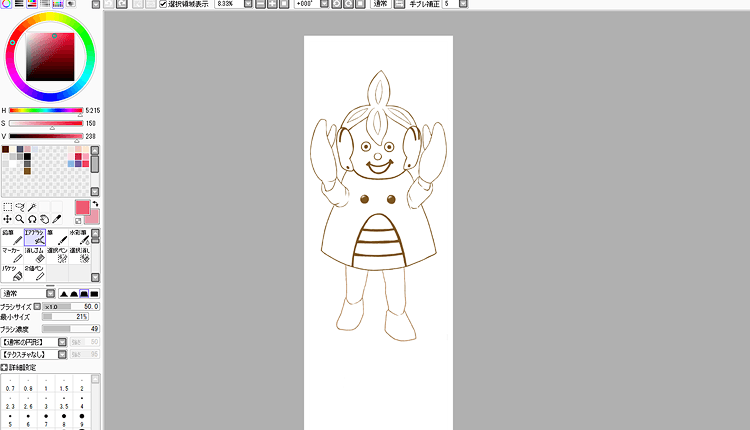Pick brush size 3.5 preset
750x430 pixels.
[x=64, y=403]
